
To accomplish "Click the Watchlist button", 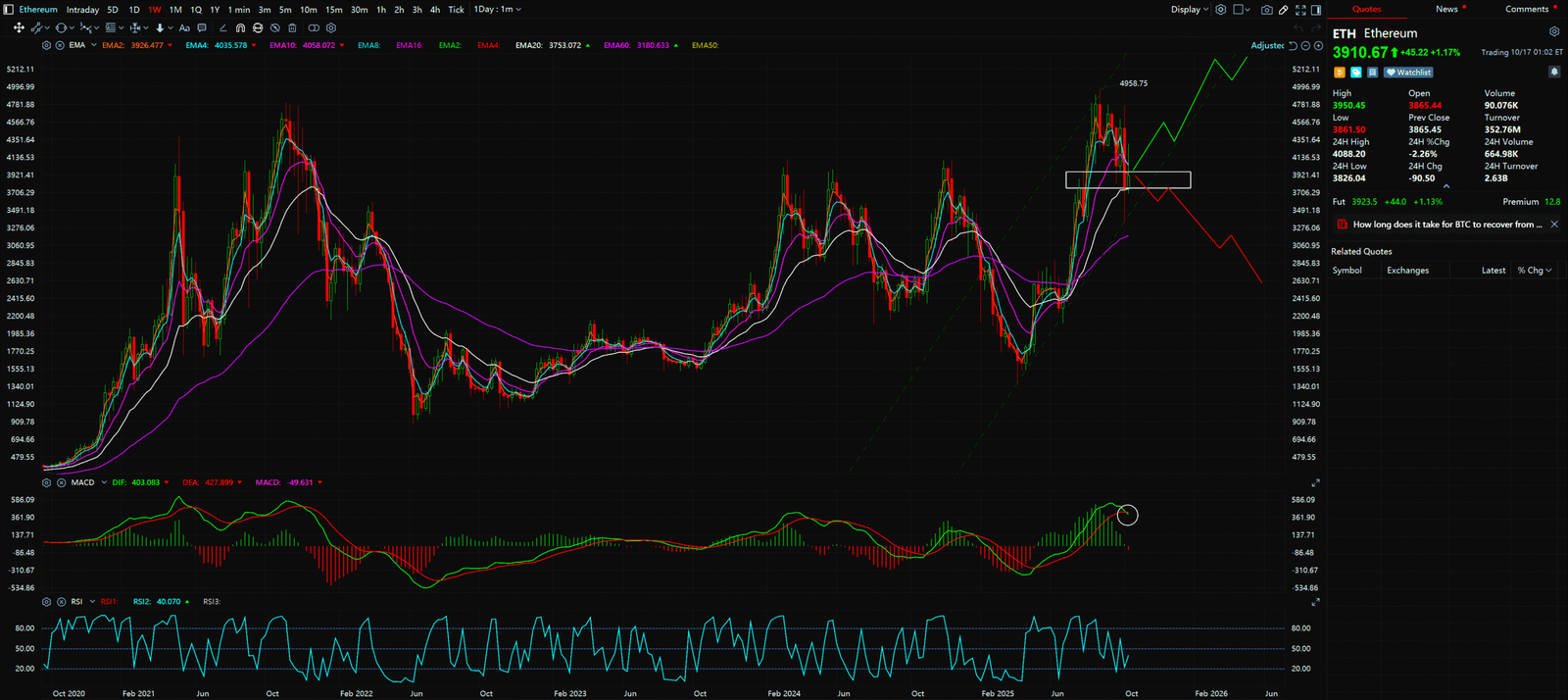I will [x=1409, y=73].
